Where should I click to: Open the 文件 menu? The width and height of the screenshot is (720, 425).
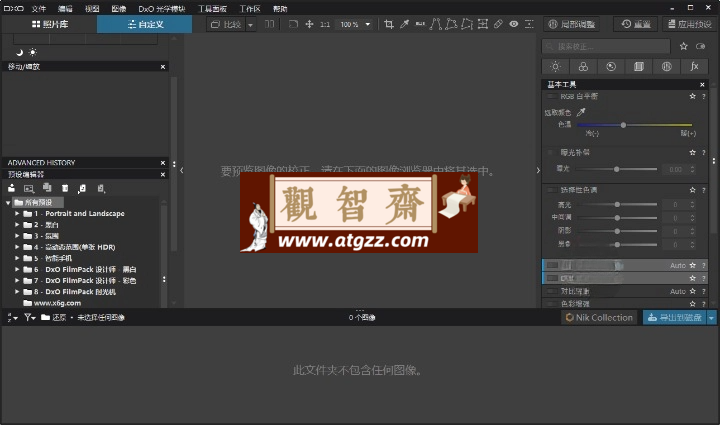(x=39, y=9)
